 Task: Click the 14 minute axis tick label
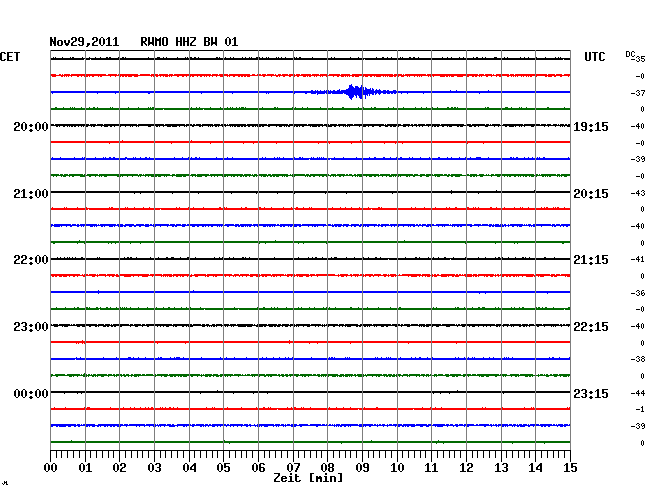point(536,468)
